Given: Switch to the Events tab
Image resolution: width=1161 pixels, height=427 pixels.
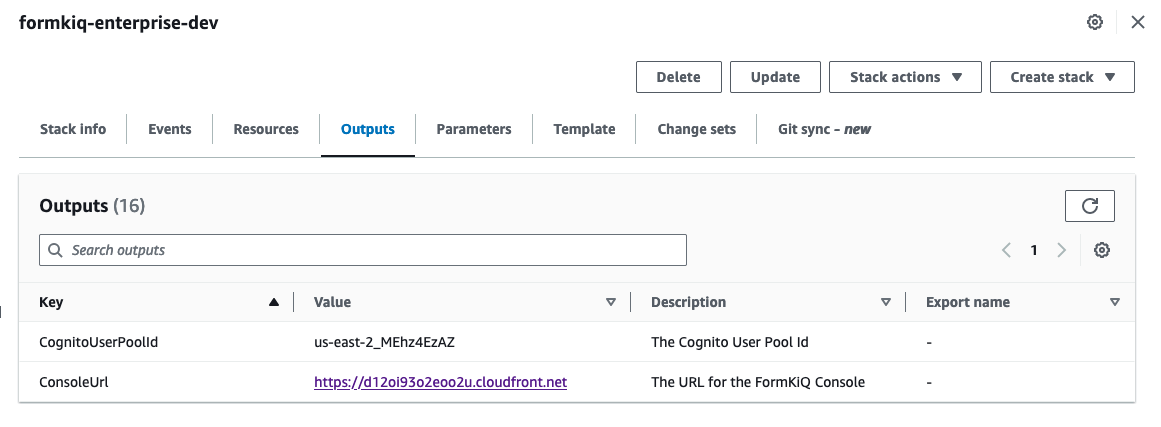Looking at the screenshot, I should [x=170, y=129].
